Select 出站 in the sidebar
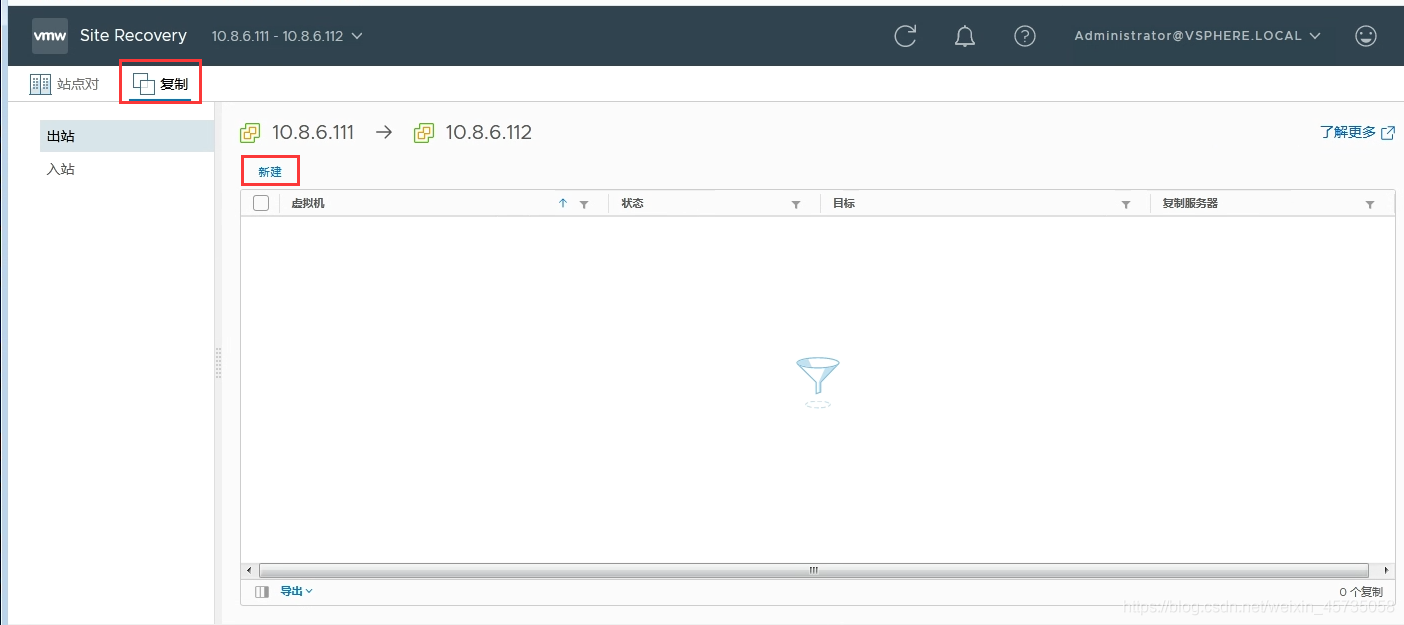 (127, 136)
